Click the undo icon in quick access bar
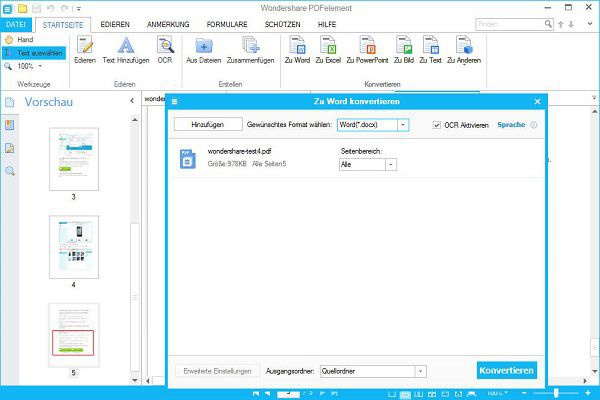 click(50, 8)
